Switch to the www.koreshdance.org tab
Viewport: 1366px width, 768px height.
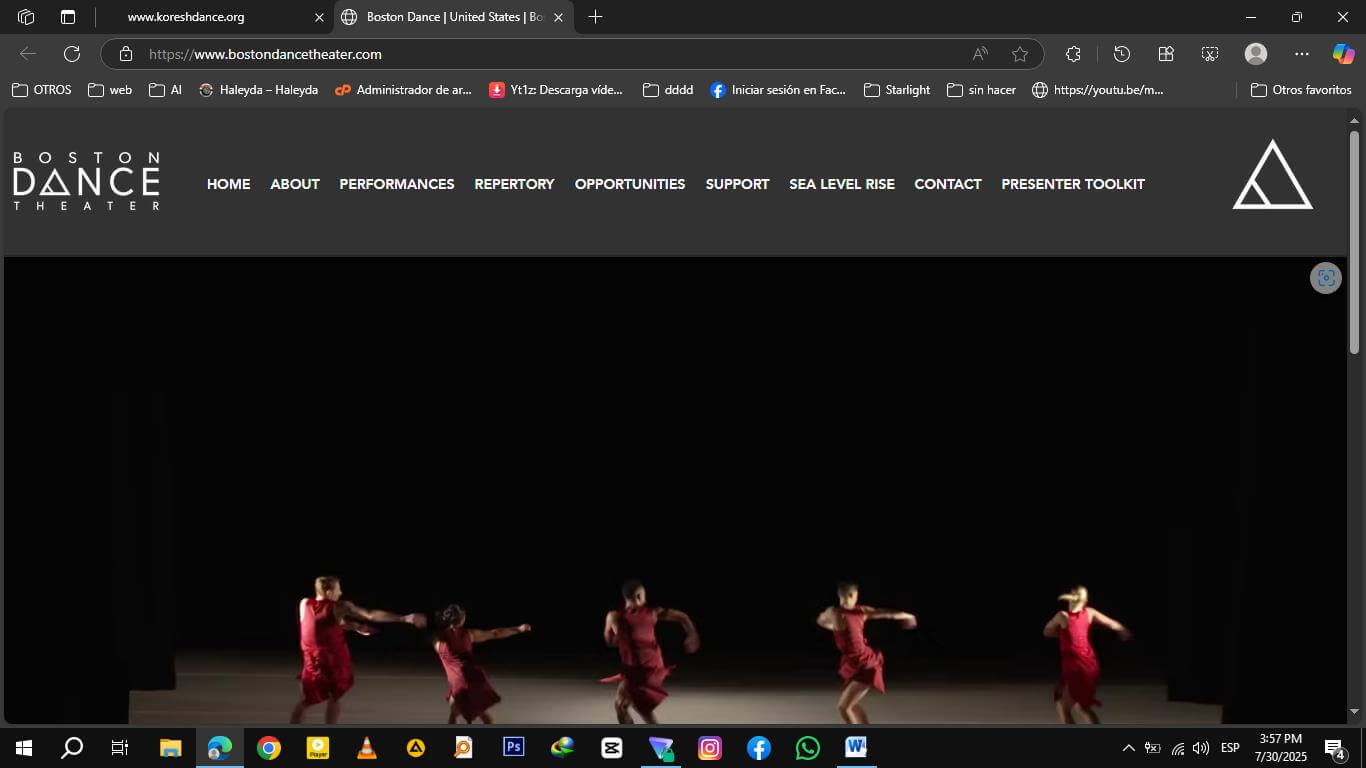pos(186,17)
